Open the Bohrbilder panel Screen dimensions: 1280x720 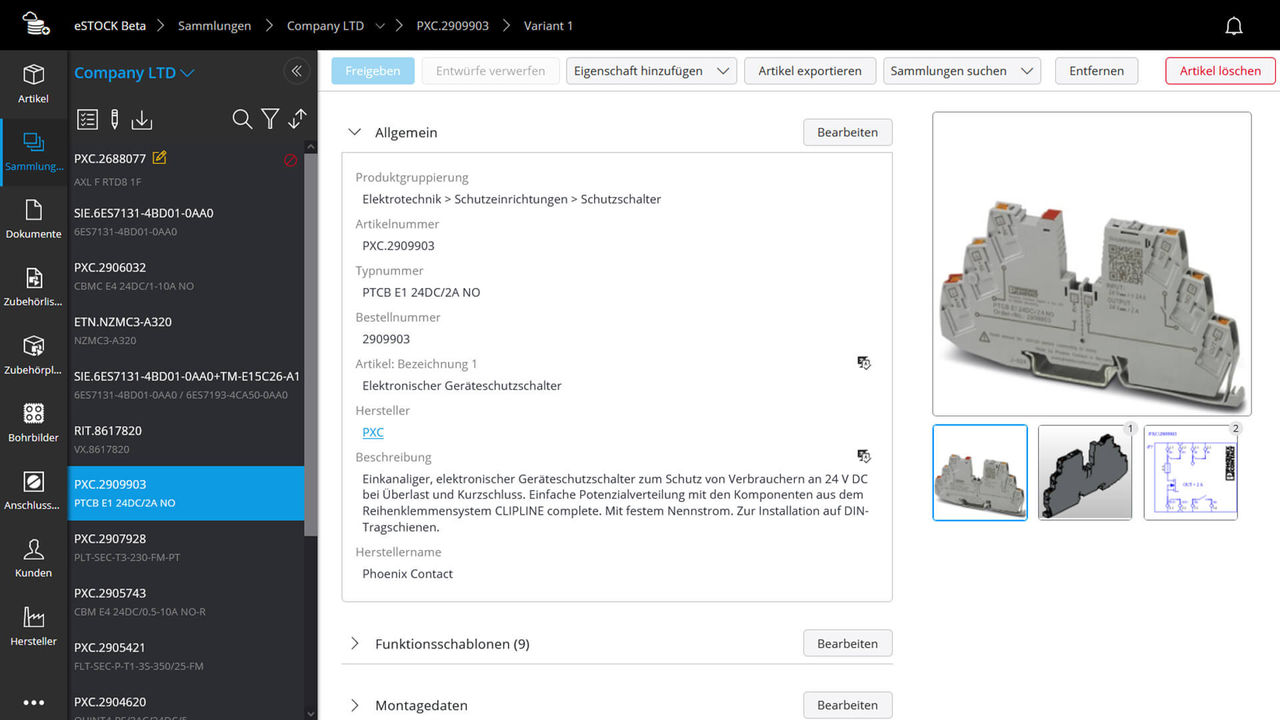33,422
